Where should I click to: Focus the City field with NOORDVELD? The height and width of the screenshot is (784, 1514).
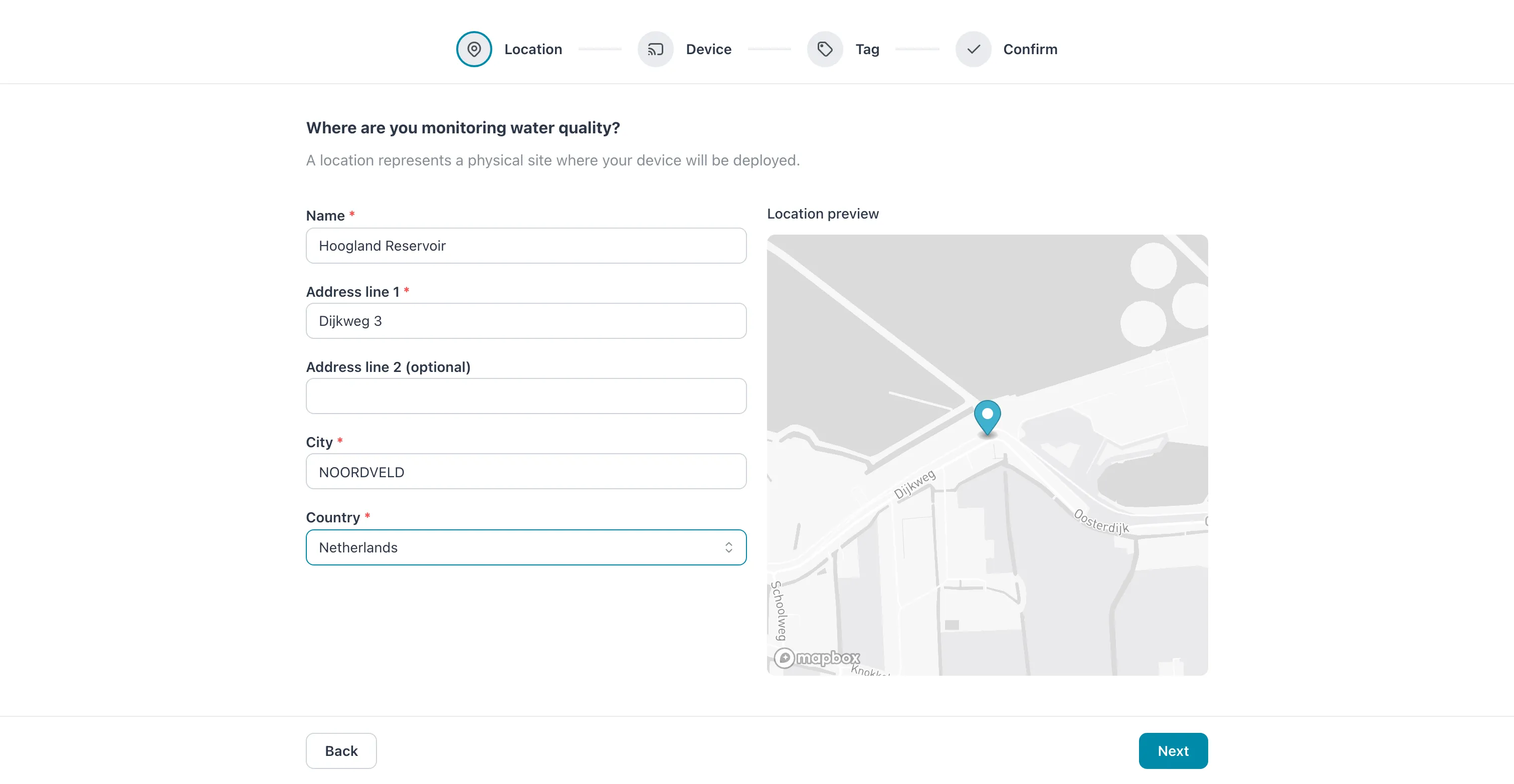click(526, 471)
